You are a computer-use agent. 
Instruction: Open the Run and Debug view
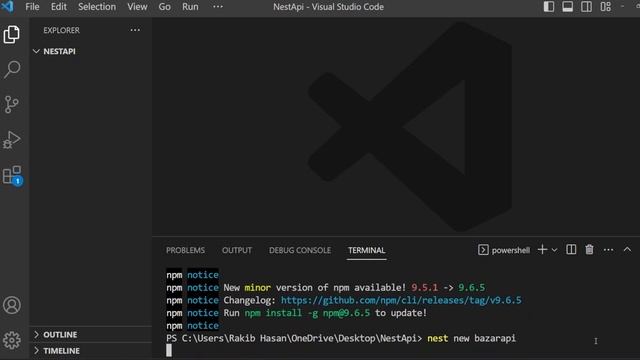pyautogui.click(x=12, y=140)
